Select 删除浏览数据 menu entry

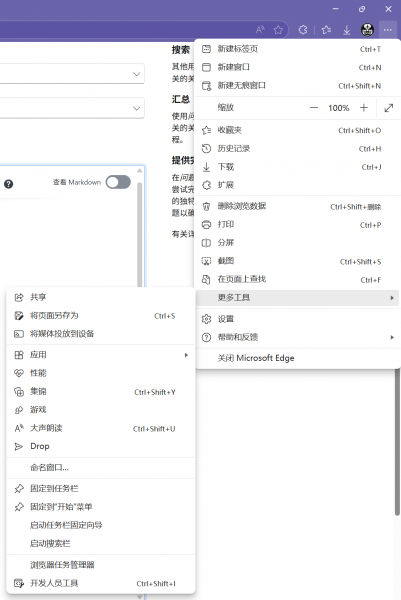tap(295, 206)
